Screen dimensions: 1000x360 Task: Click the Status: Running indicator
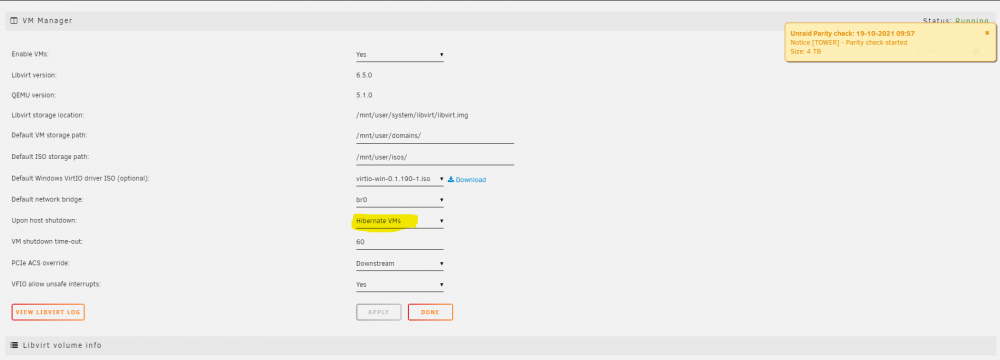tap(955, 20)
